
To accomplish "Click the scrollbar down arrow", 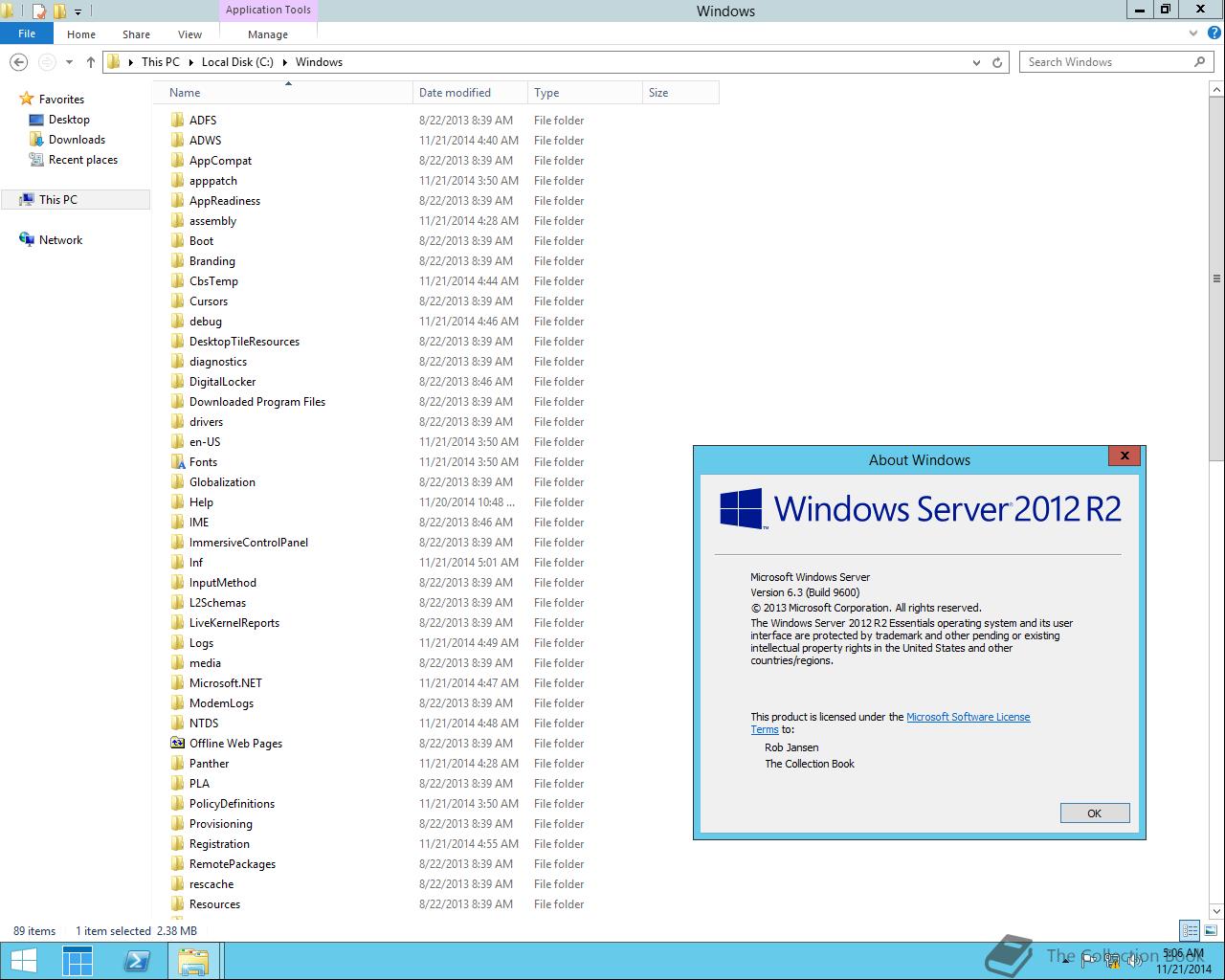I will pos(1216,911).
